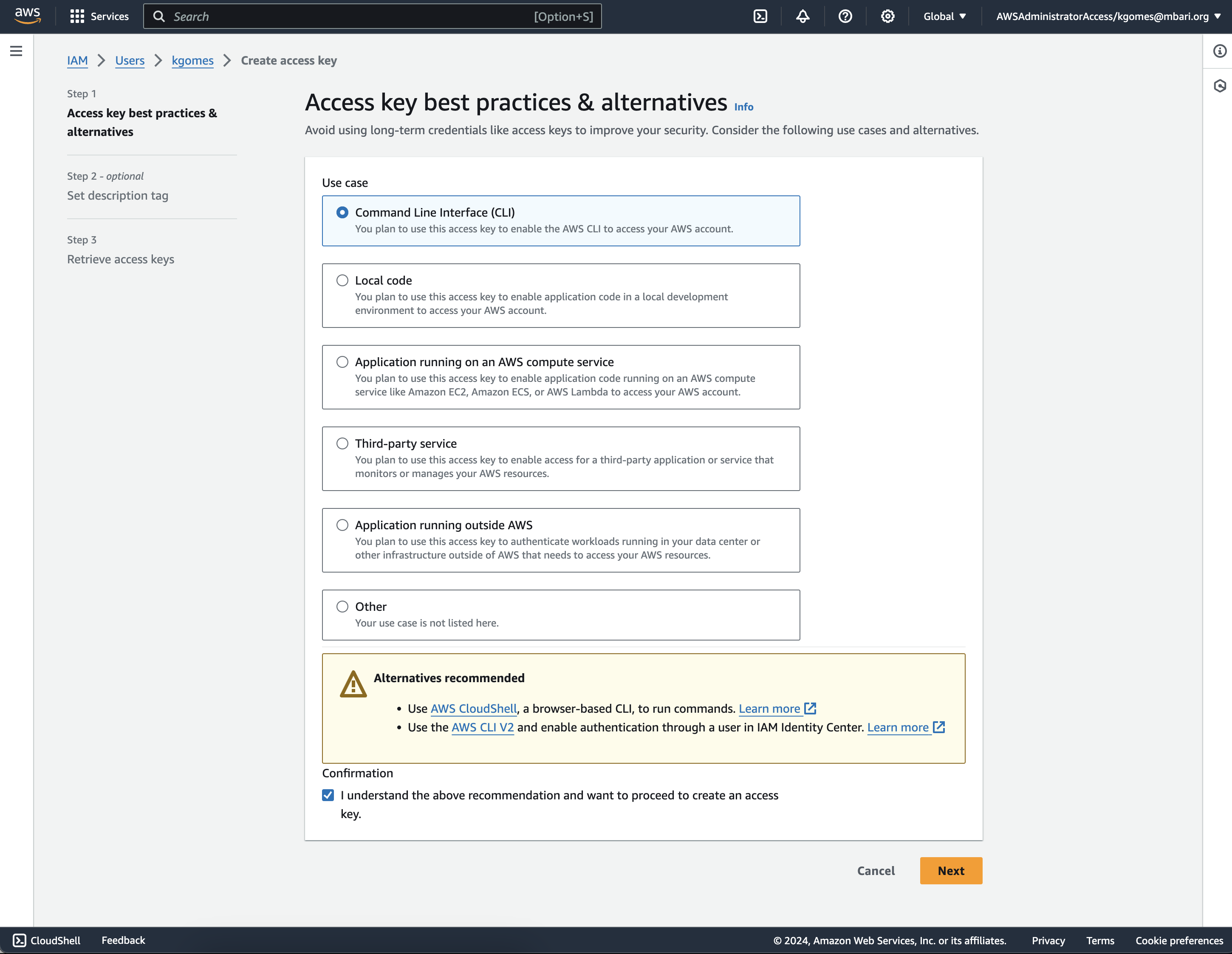
Task: Uncheck the confirmation understanding checkbox
Action: [328, 795]
